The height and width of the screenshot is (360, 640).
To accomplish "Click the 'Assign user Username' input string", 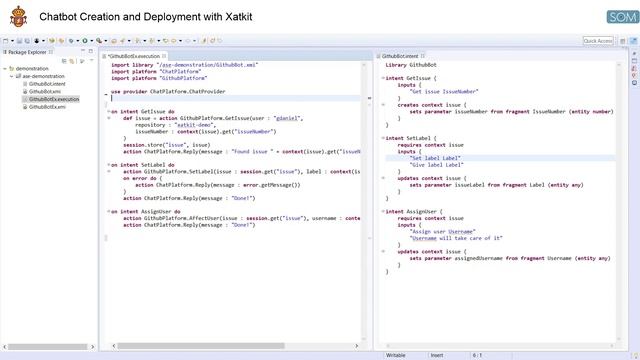I will (442, 231).
